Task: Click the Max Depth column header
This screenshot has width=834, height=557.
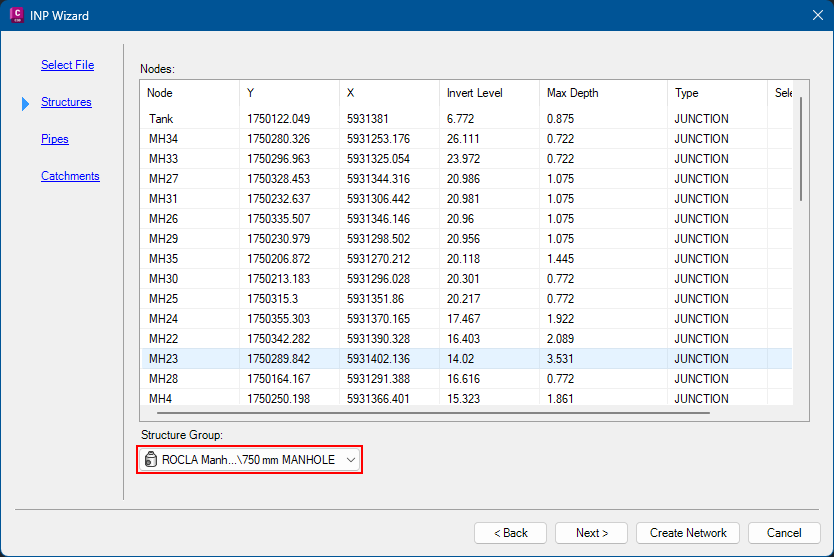Action: 603,93
